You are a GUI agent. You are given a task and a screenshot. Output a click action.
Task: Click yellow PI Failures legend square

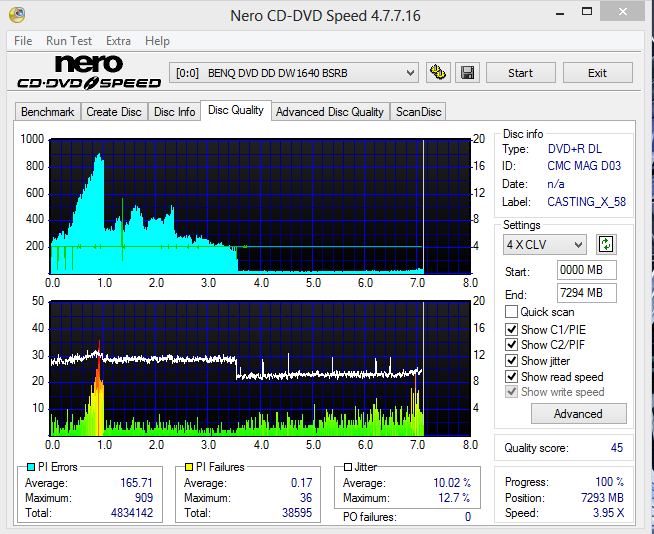pos(189,467)
